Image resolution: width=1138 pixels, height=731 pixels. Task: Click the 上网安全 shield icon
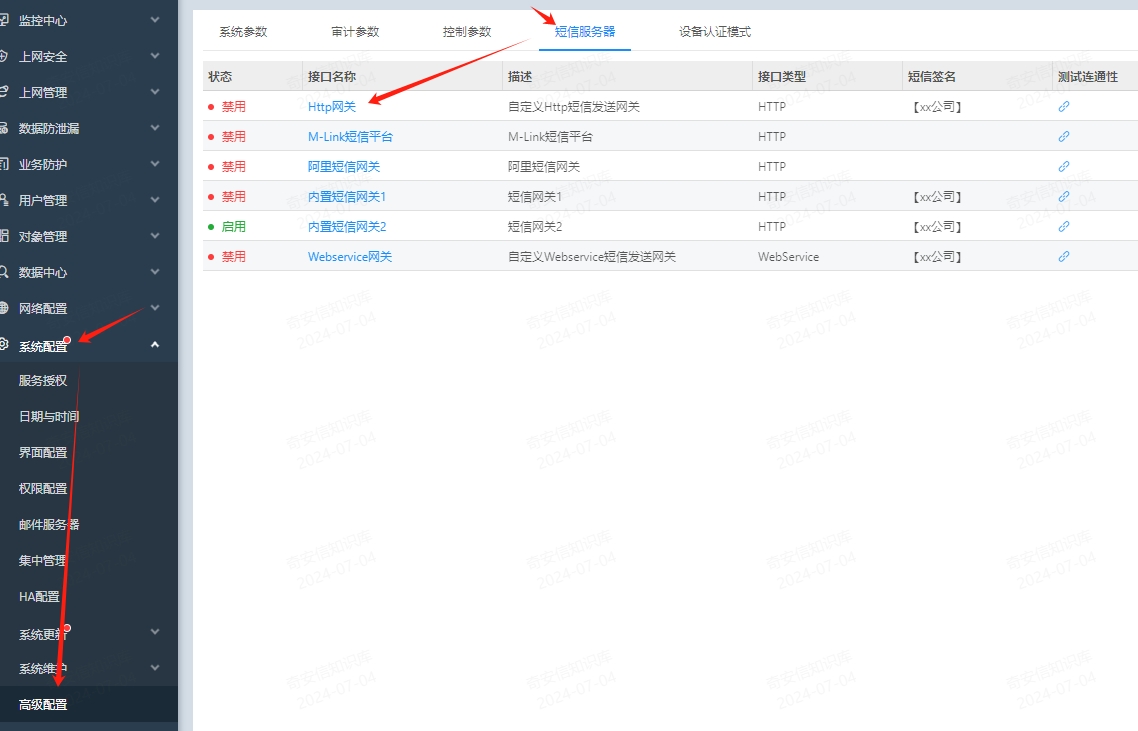tap(11, 56)
